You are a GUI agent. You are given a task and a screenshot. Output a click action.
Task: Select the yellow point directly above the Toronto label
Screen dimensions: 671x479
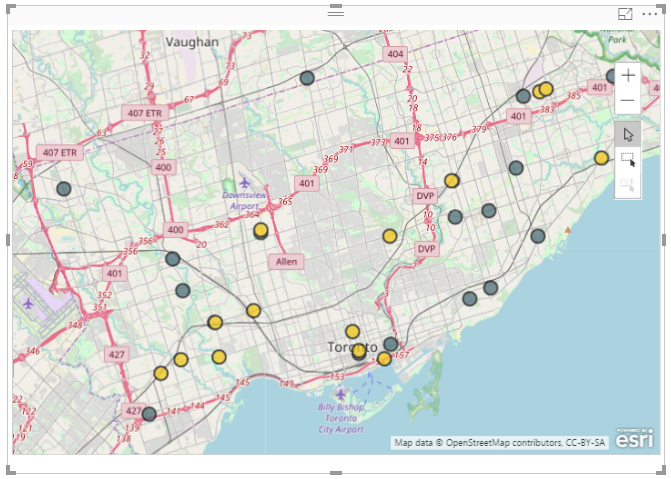[x=352, y=331]
